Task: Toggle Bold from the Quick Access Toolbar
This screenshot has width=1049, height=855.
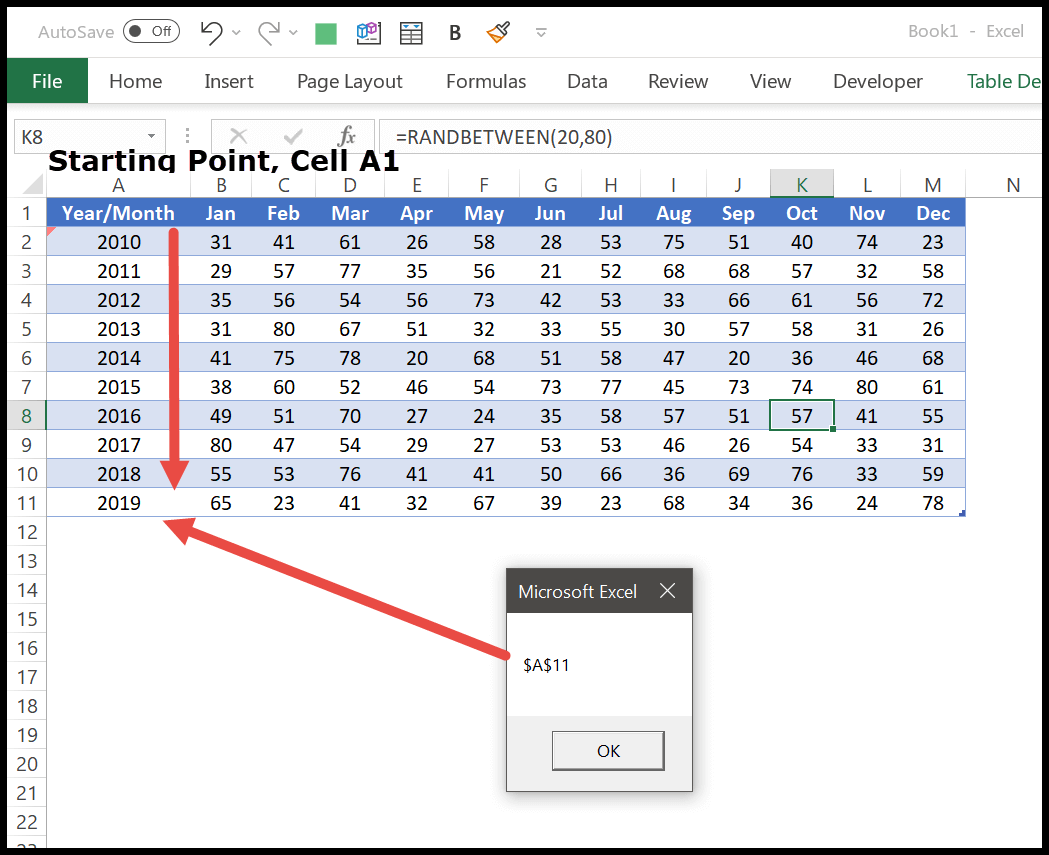Action: coord(454,31)
